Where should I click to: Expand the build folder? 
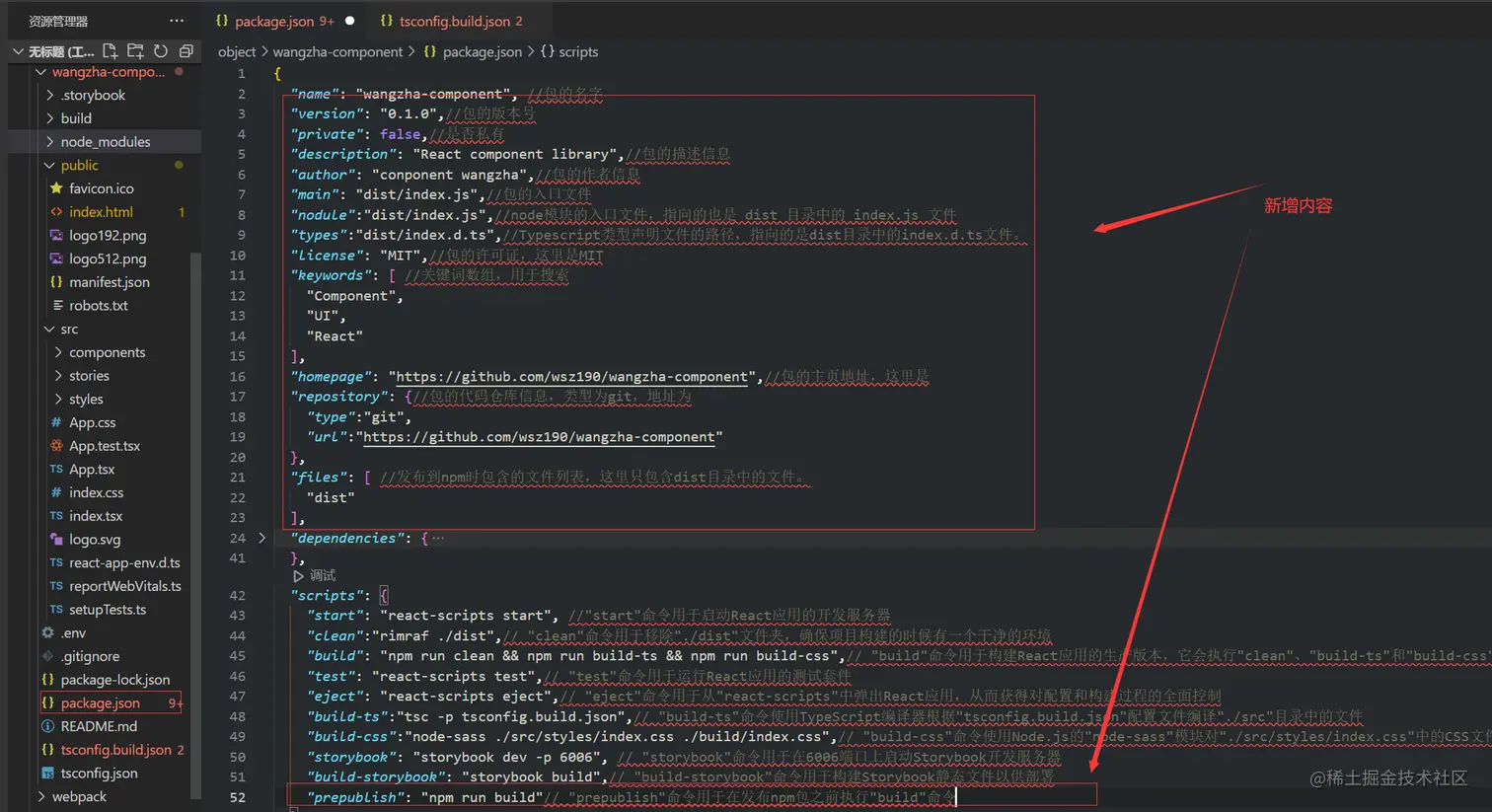pos(50,118)
